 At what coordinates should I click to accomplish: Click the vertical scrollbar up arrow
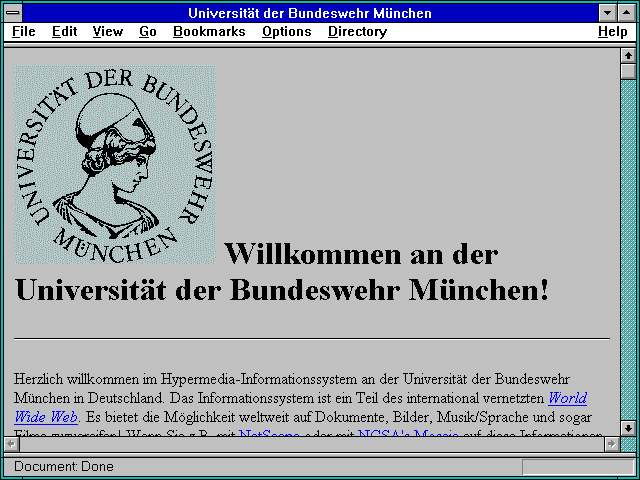(628, 56)
